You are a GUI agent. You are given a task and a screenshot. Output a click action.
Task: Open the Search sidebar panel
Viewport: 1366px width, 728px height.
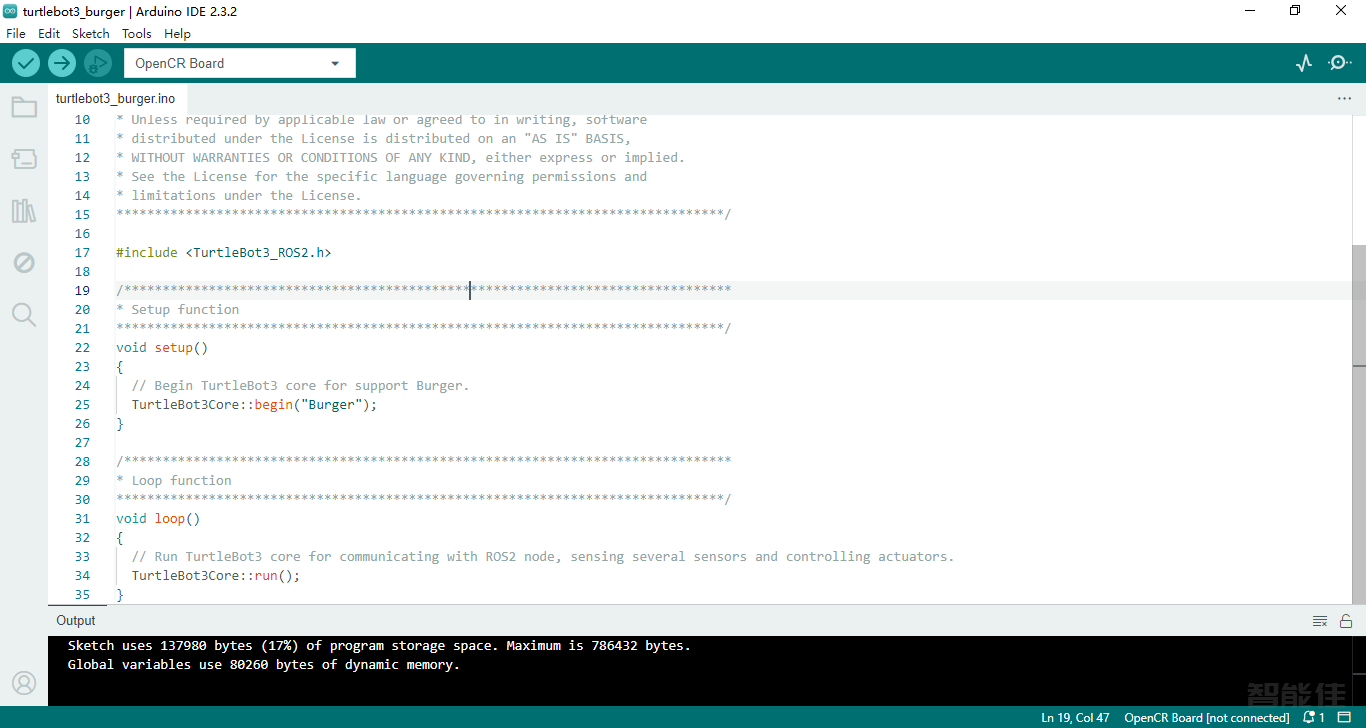[24, 314]
